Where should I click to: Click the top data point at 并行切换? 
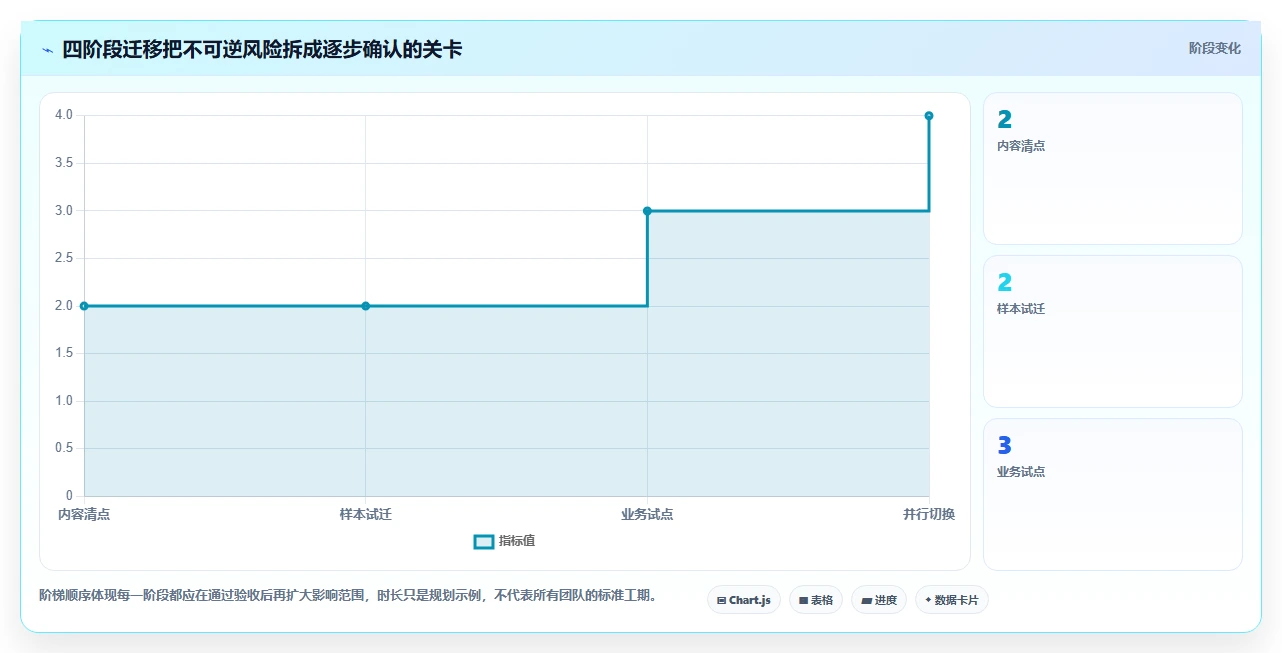point(929,116)
